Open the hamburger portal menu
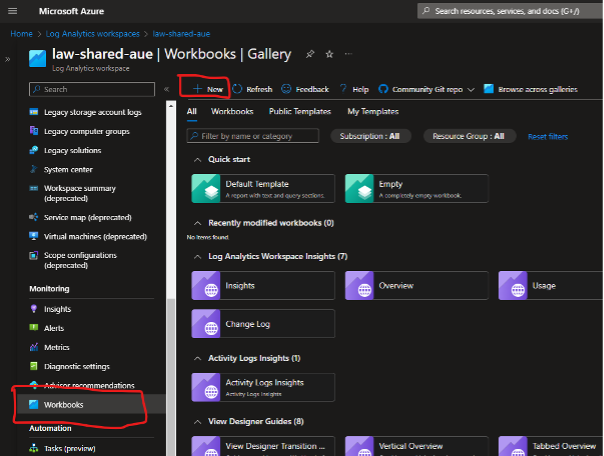Image resolution: width=604 pixels, height=456 pixels. click(x=13, y=11)
